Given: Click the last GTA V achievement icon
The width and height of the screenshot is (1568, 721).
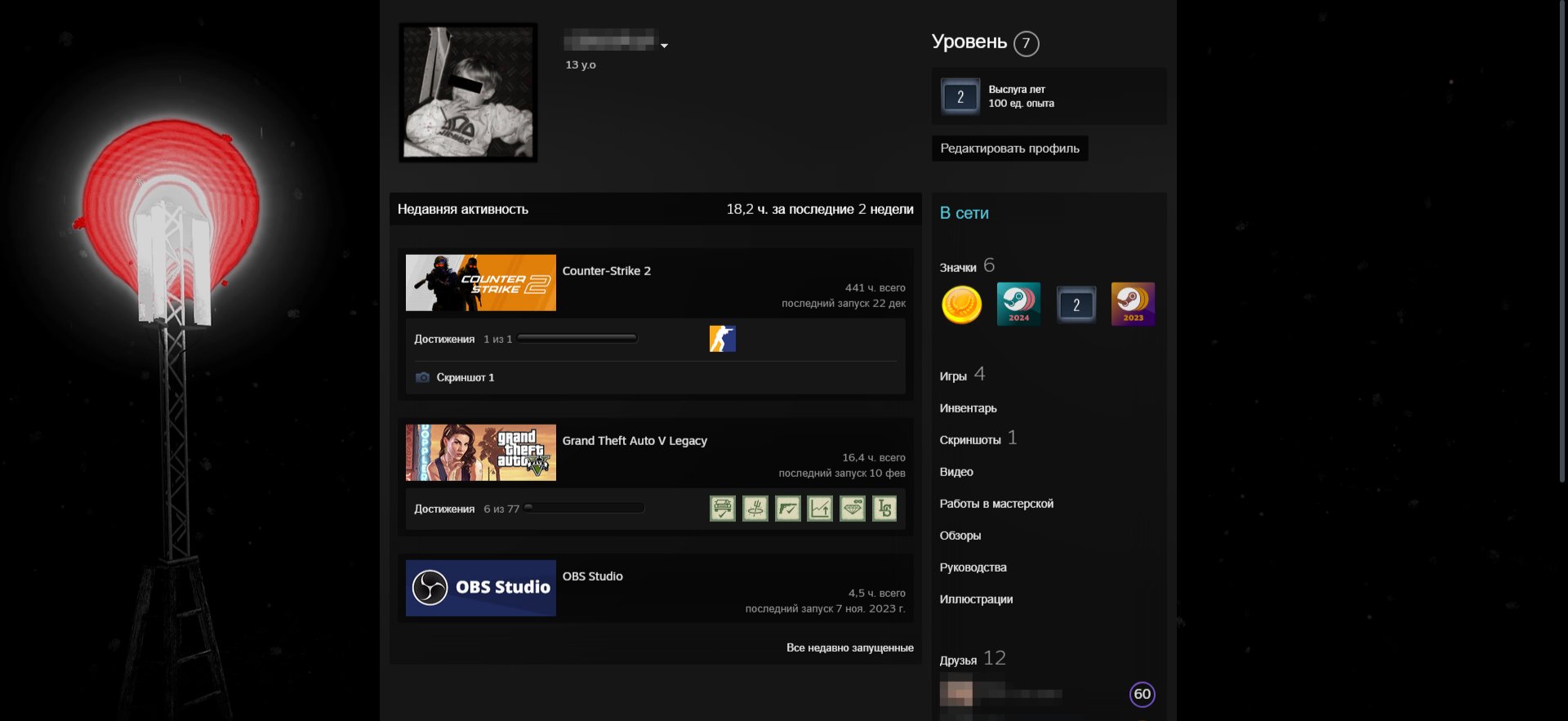Looking at the screenshot, I should pos(884,509).
